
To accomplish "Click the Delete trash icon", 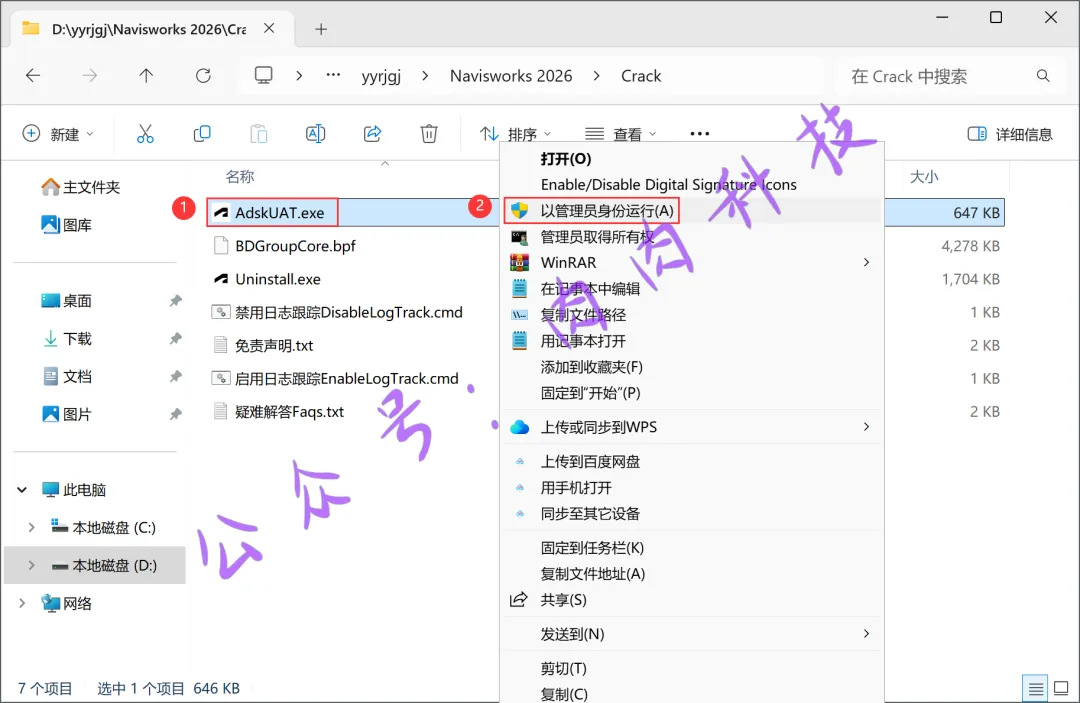I will (x=429, y=134).
